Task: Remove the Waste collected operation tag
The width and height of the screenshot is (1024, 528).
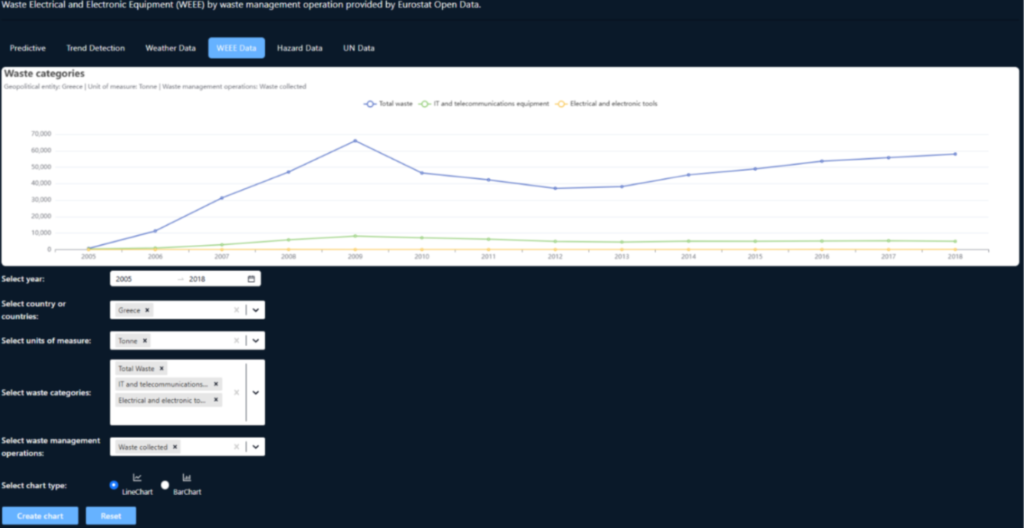Action: (175, 447)
